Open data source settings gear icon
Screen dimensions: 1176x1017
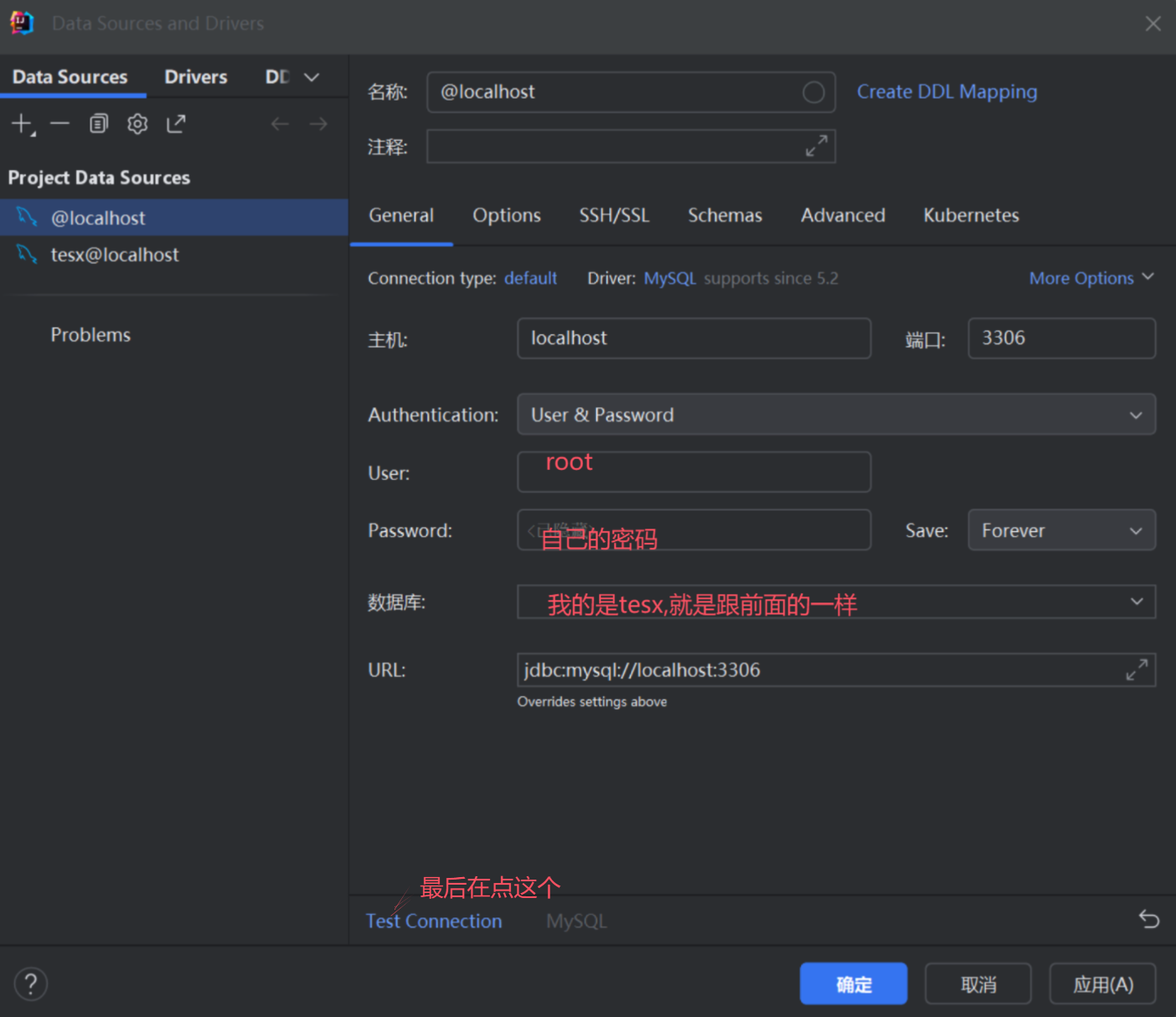(x=137, y=124)
